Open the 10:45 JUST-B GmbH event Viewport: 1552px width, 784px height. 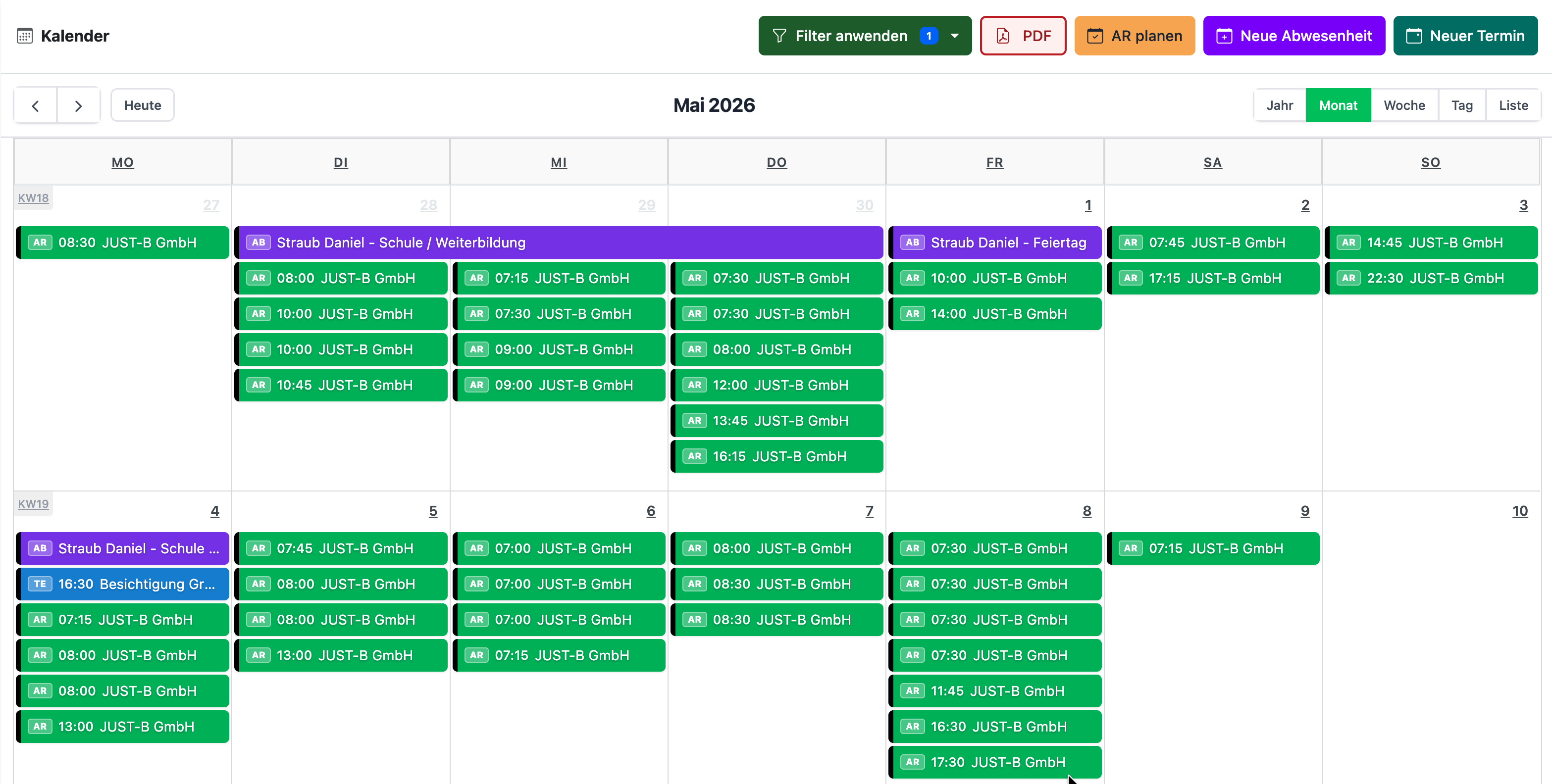click(340, 386)
